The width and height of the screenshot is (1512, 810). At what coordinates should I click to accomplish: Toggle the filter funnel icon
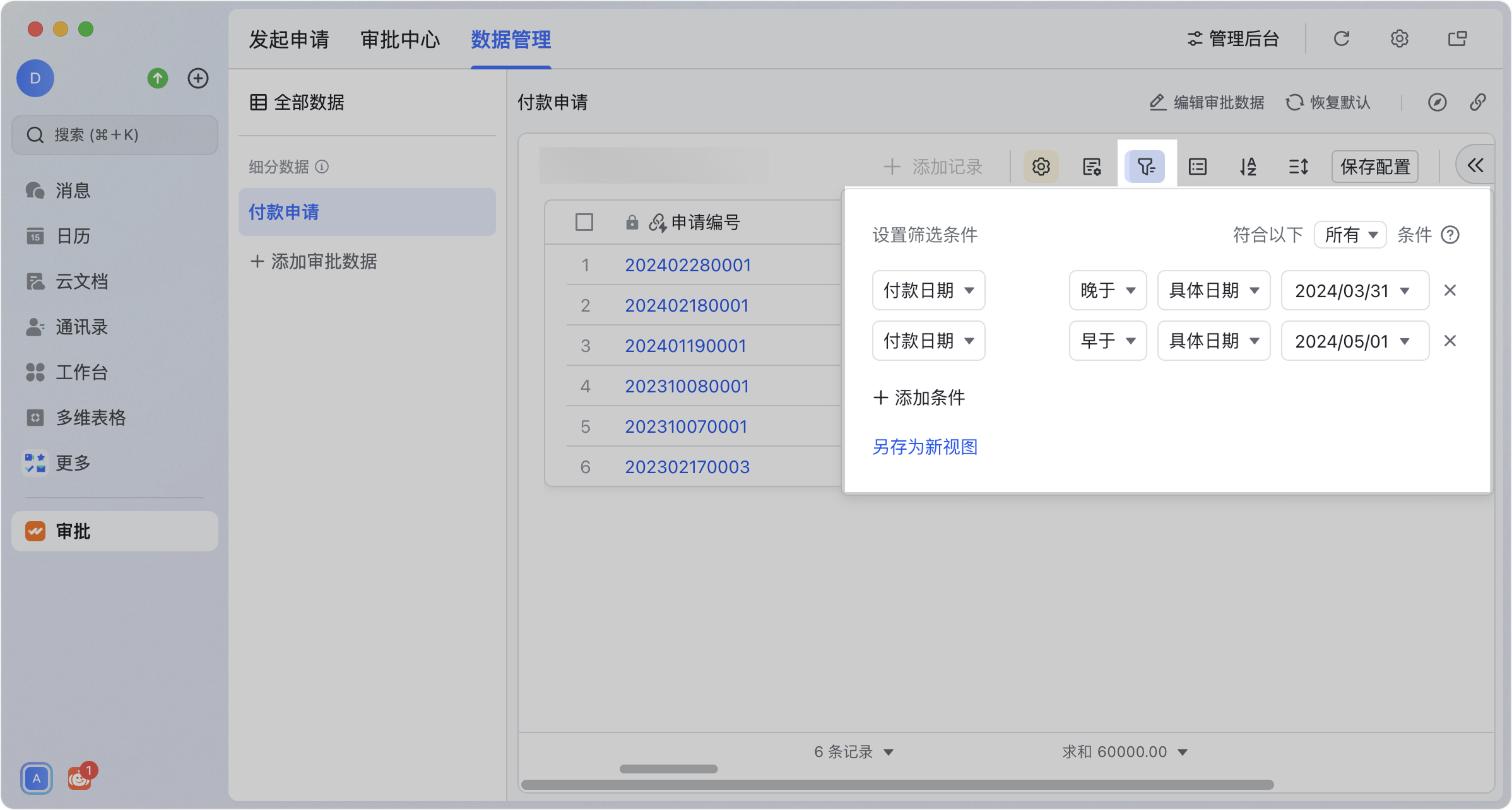click(1145, 167)
